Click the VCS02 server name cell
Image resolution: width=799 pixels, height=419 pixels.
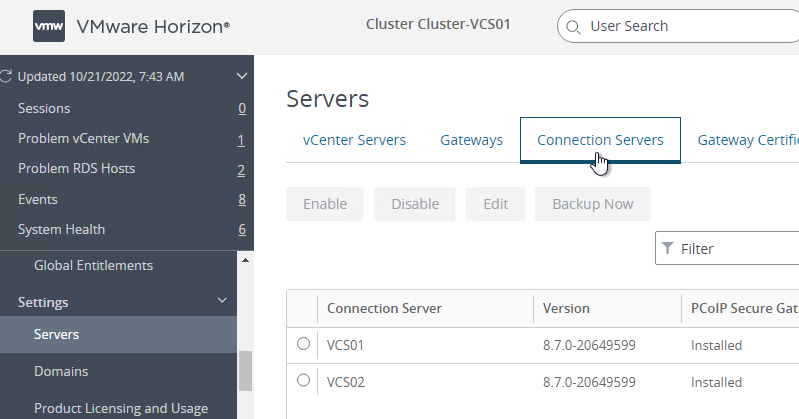[345, 382]
